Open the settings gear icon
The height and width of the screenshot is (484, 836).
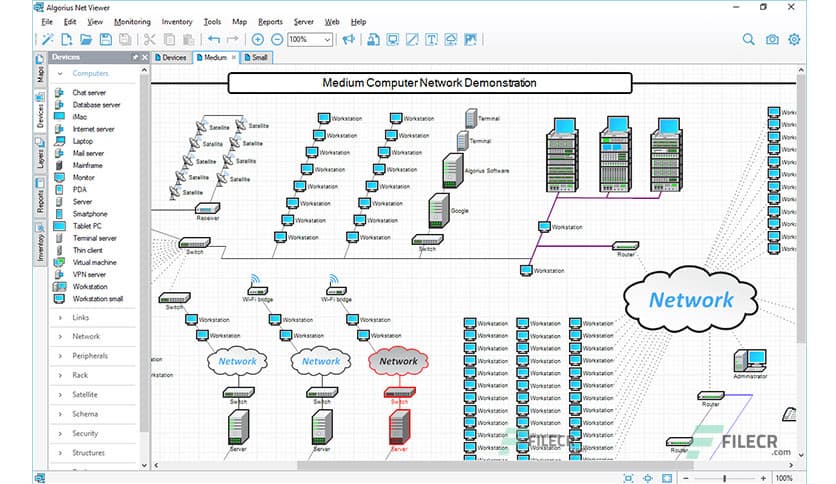[795, 40]
